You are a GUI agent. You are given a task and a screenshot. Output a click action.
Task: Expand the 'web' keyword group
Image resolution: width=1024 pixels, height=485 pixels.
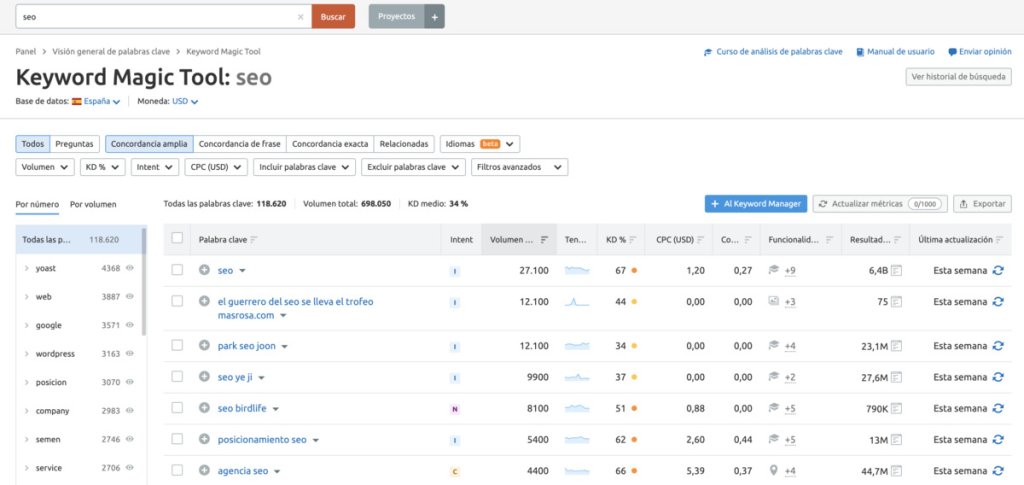coord(26,296)
